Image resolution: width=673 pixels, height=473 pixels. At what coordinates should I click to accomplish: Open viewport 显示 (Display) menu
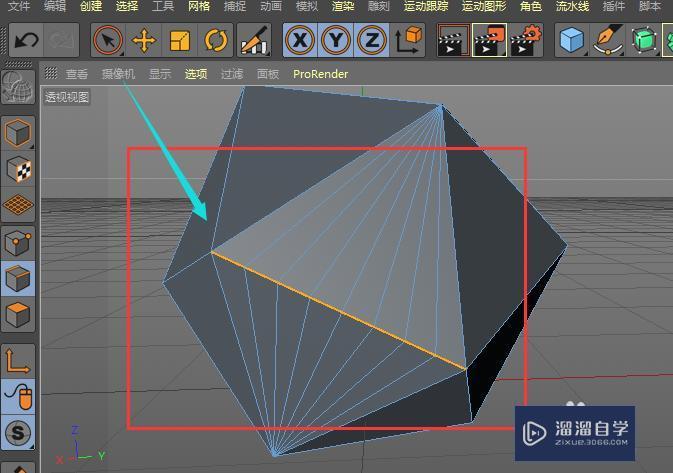click(160, 74)
